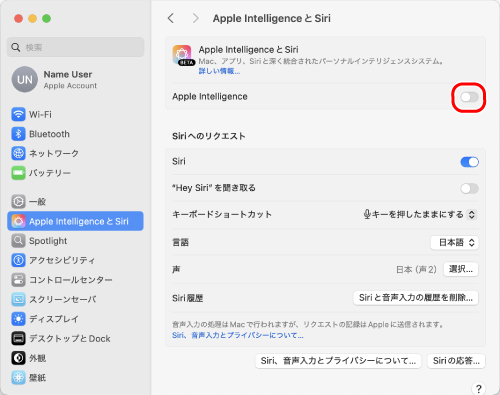Screen dimensions: 500x395
Task: Enable the "Hey Siri" listening toggle
Action: tap(469, 188)
